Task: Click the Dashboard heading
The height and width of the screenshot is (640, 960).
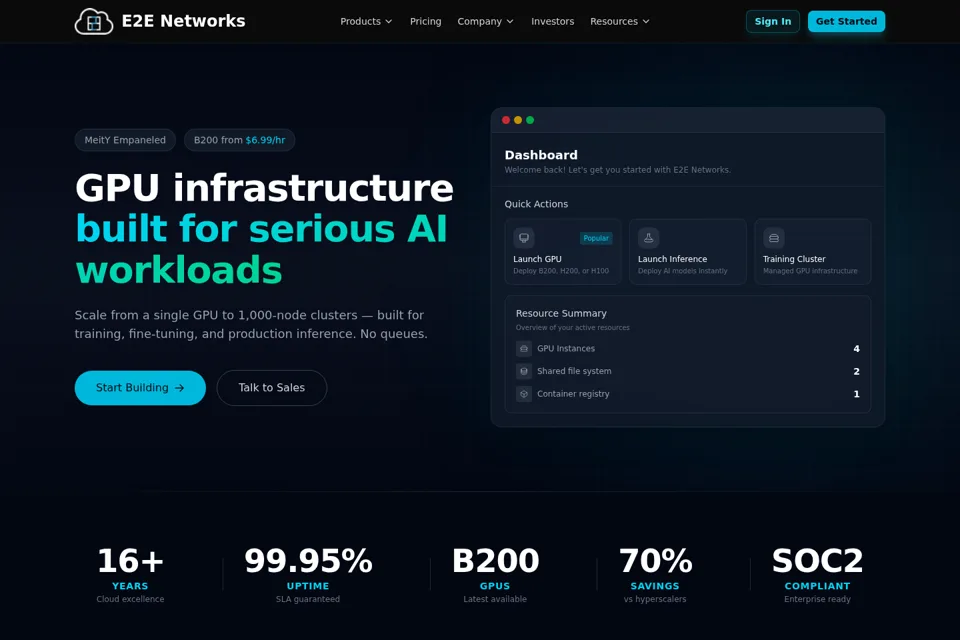Action: click(541, 155)
